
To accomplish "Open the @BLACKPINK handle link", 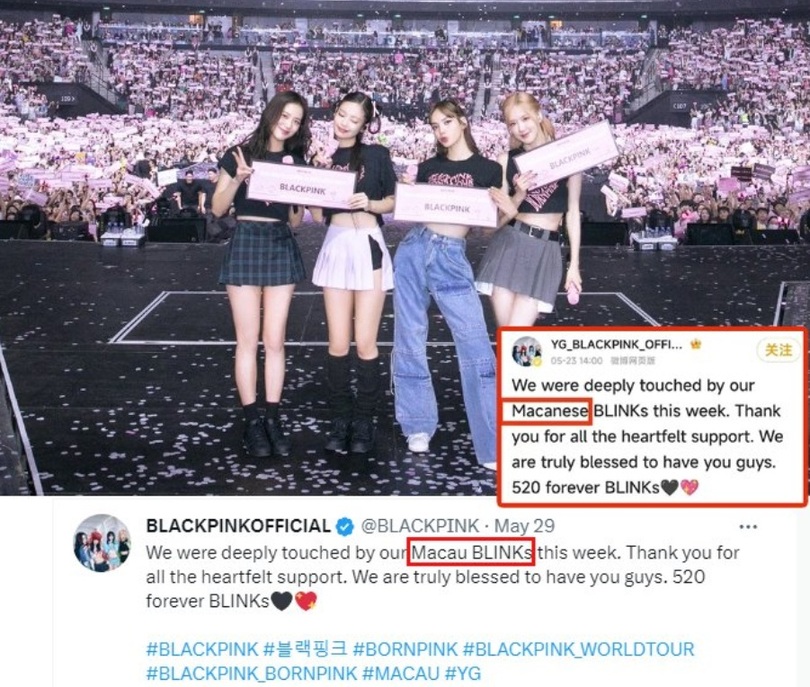I will [419, 526].
